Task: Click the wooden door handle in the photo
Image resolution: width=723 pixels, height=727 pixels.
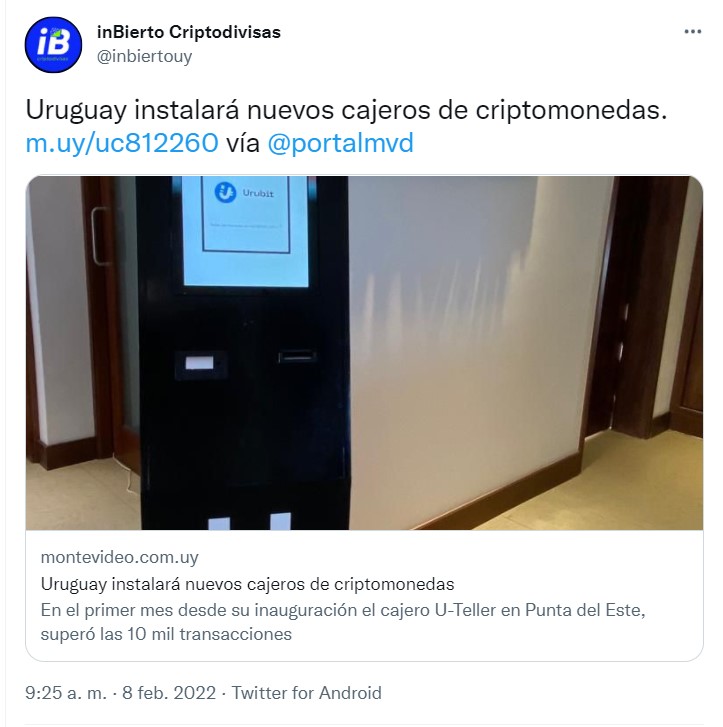Action: 98,235
